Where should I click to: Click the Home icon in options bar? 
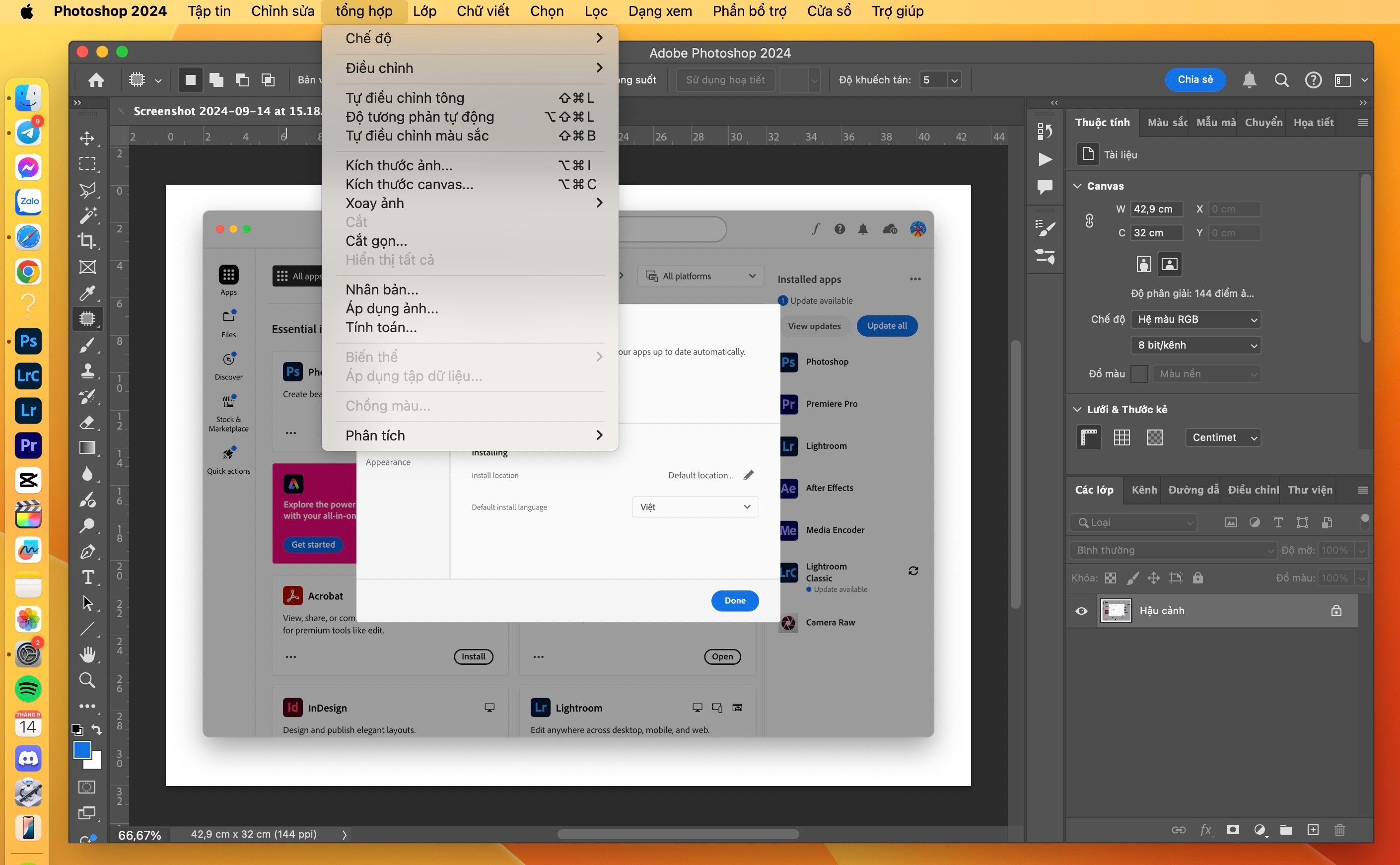click(96, 80)
